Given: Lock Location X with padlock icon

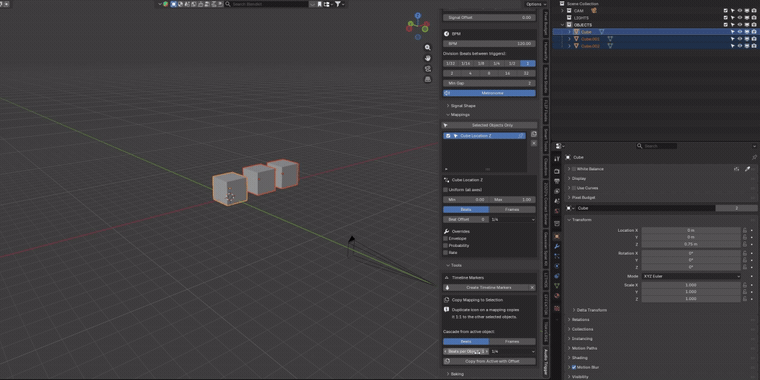Looking at the screenshot, I should (744, 230).
